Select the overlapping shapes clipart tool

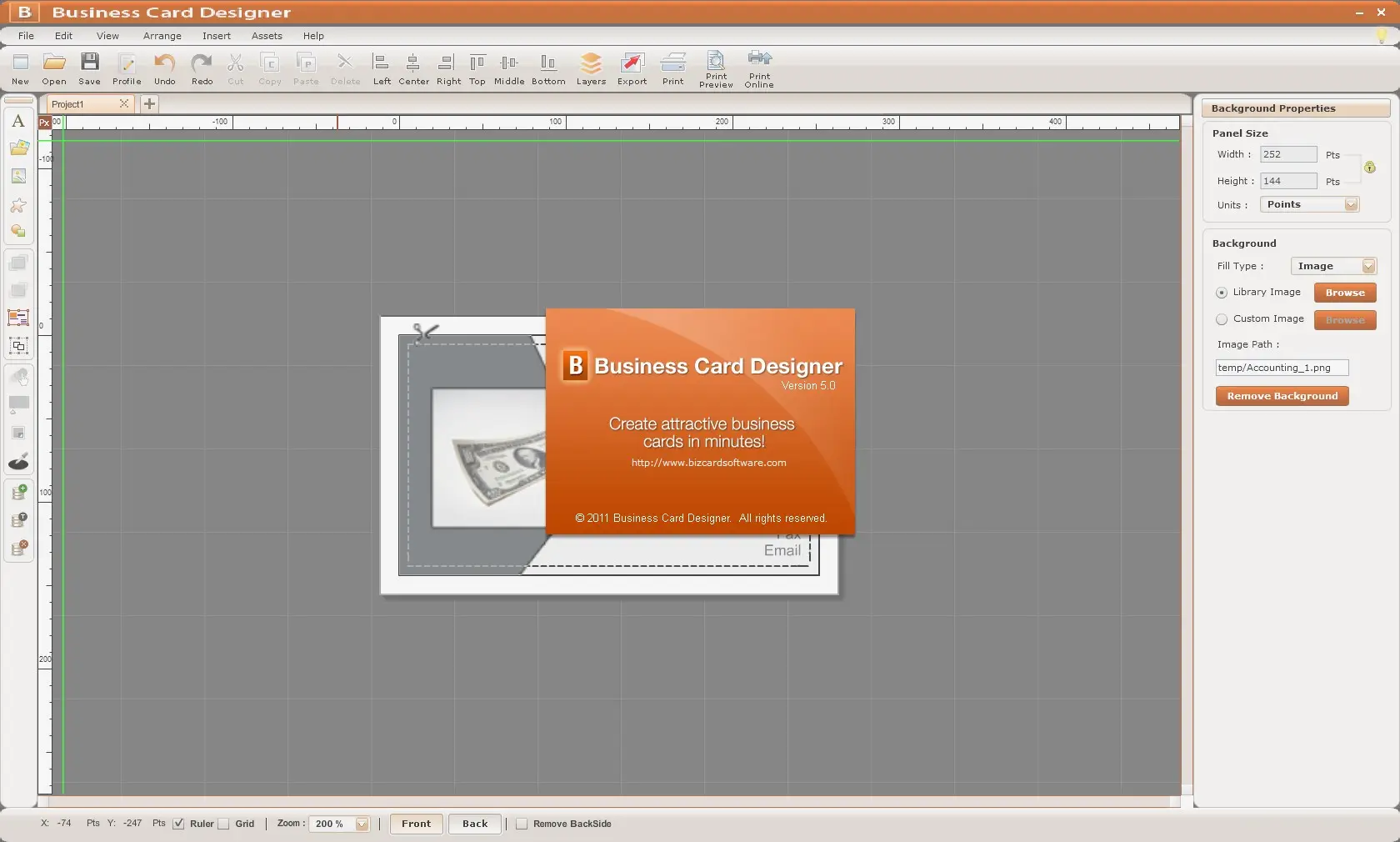coord(18,232)
